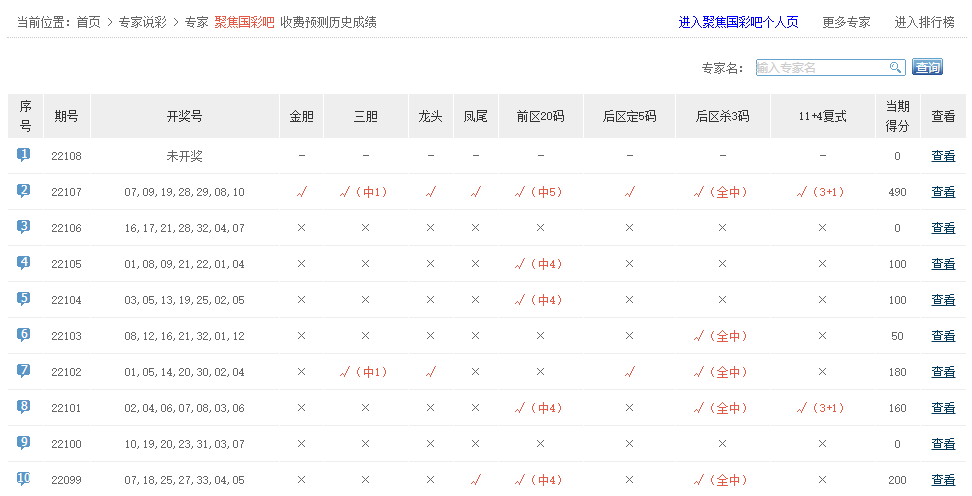Open the 进入排行榜 link

924,22
